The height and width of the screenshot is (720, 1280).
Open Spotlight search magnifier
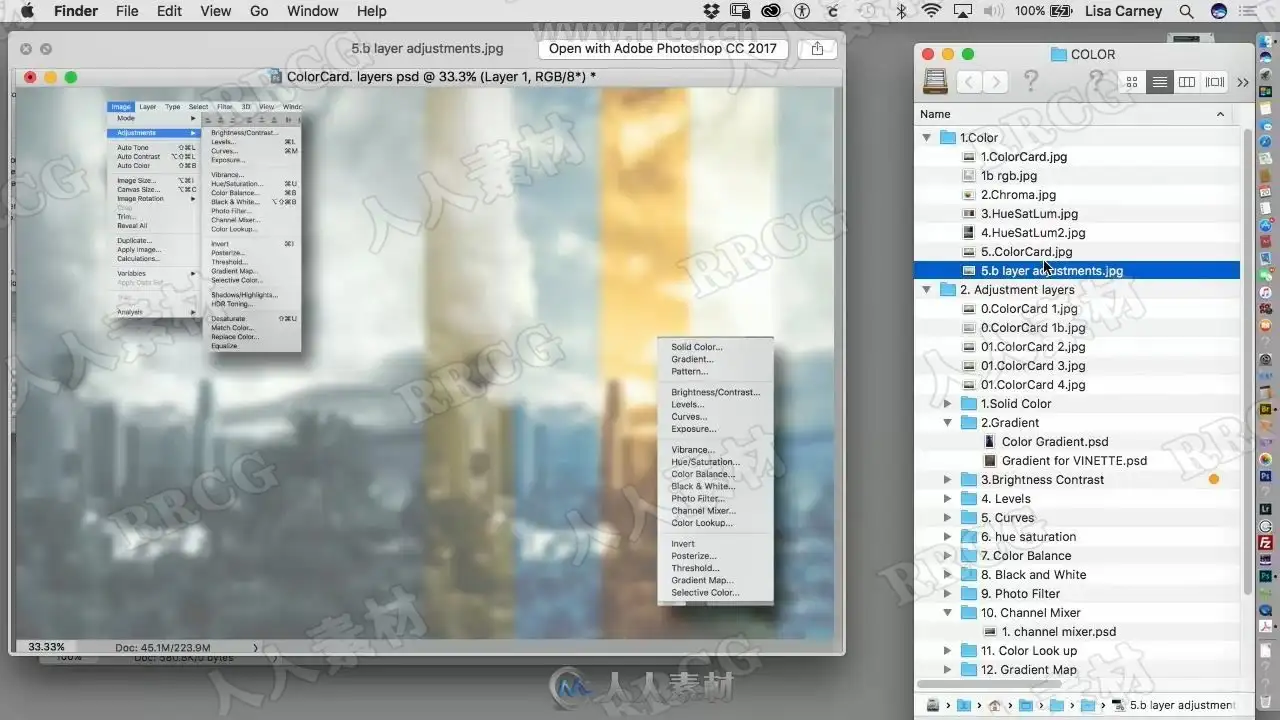tap(1186, 11)
